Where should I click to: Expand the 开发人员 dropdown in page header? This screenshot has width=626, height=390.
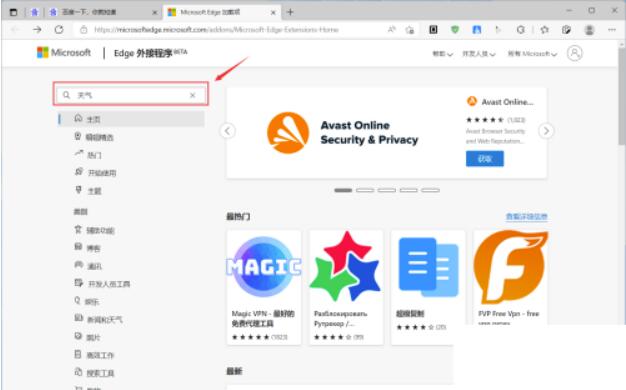click(x=479, y=53)
